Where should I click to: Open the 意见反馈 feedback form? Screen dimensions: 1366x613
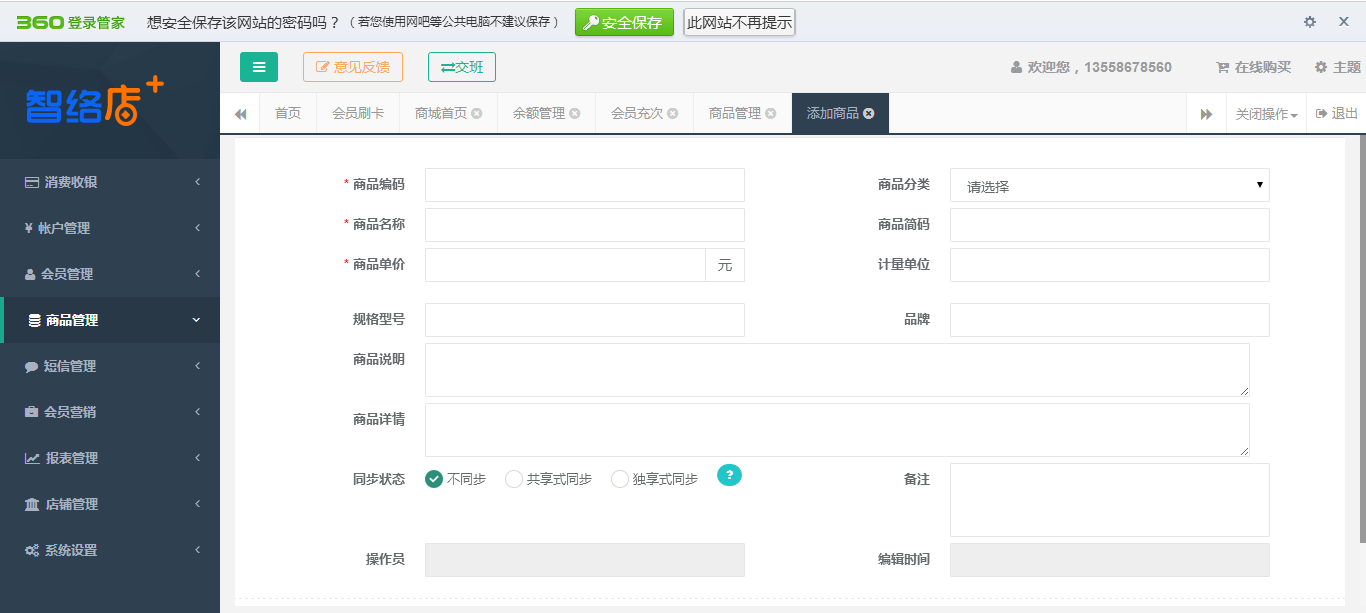tap(352, 67)
